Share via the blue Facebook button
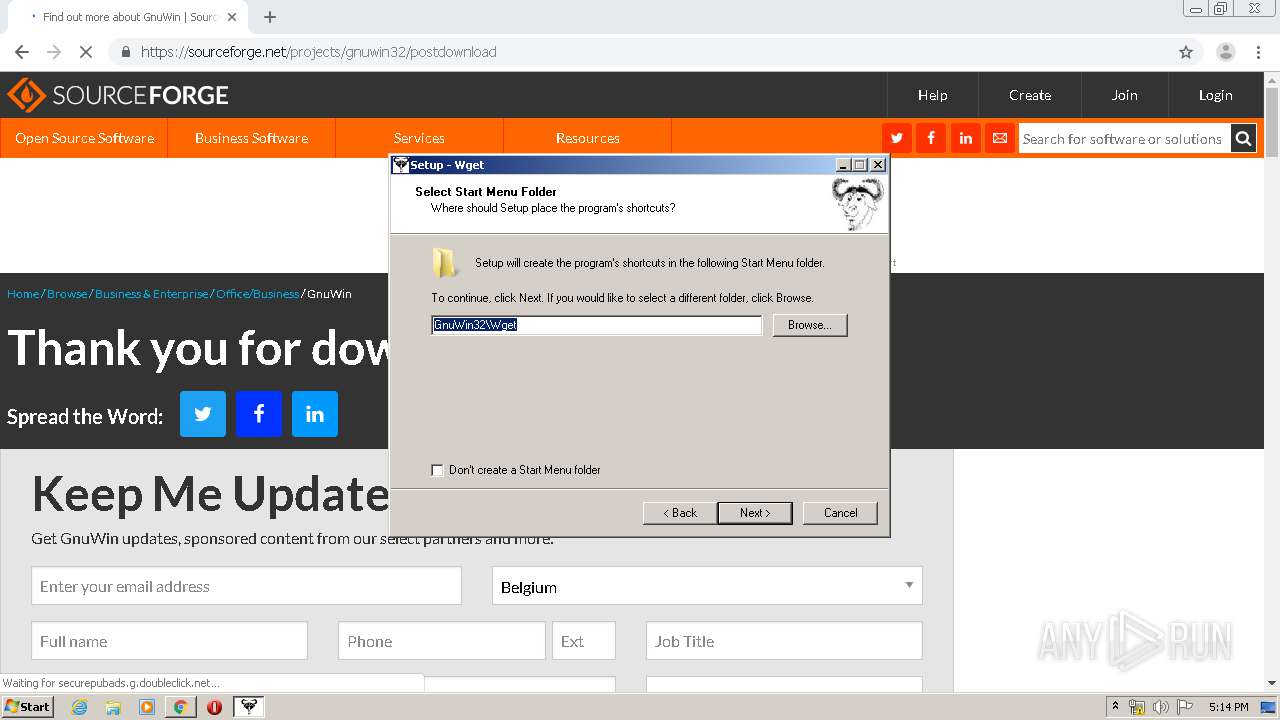The image size is (1280, 720). pos(259,414)
